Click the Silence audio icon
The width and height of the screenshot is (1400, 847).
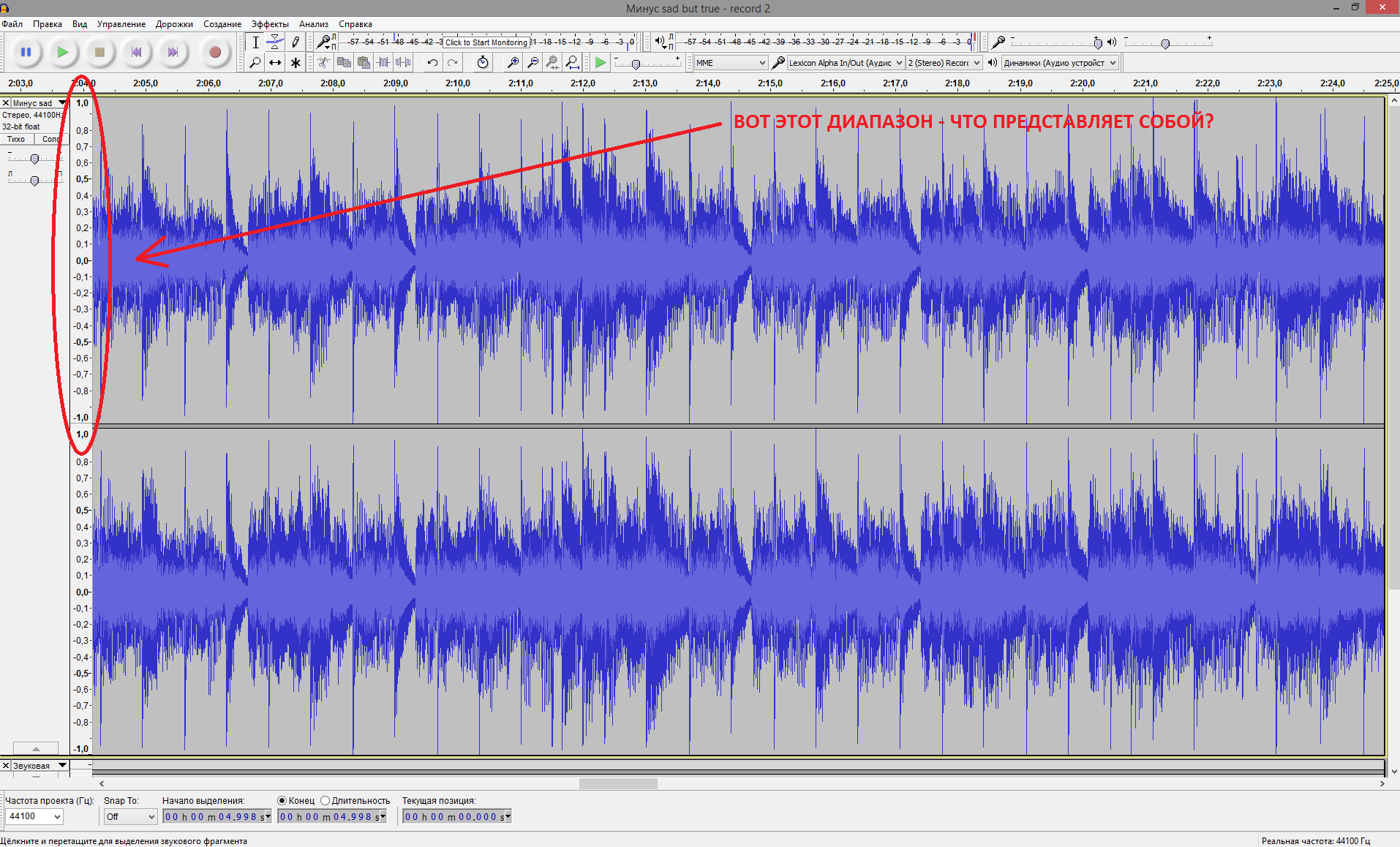click(x=403, y=63)
